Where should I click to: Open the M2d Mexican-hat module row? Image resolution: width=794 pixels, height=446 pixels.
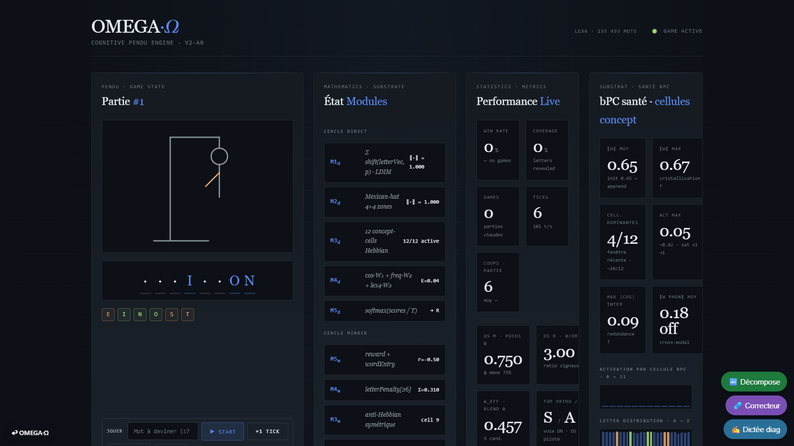click(385, 202)
